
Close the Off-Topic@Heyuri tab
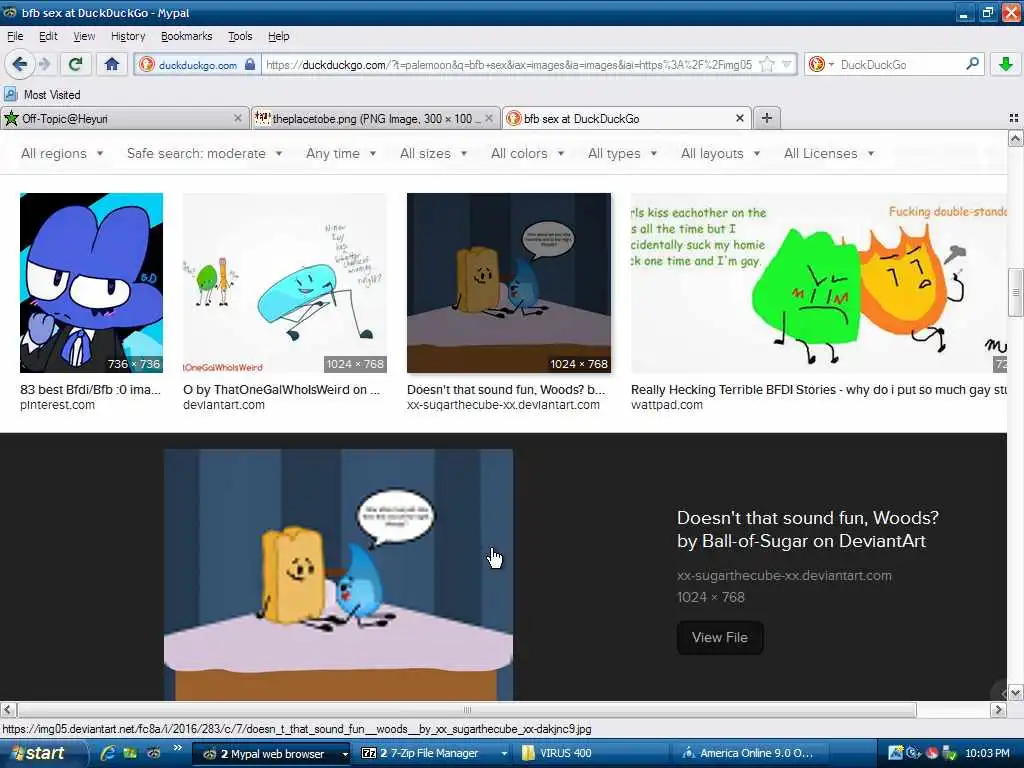pos(238,118)
